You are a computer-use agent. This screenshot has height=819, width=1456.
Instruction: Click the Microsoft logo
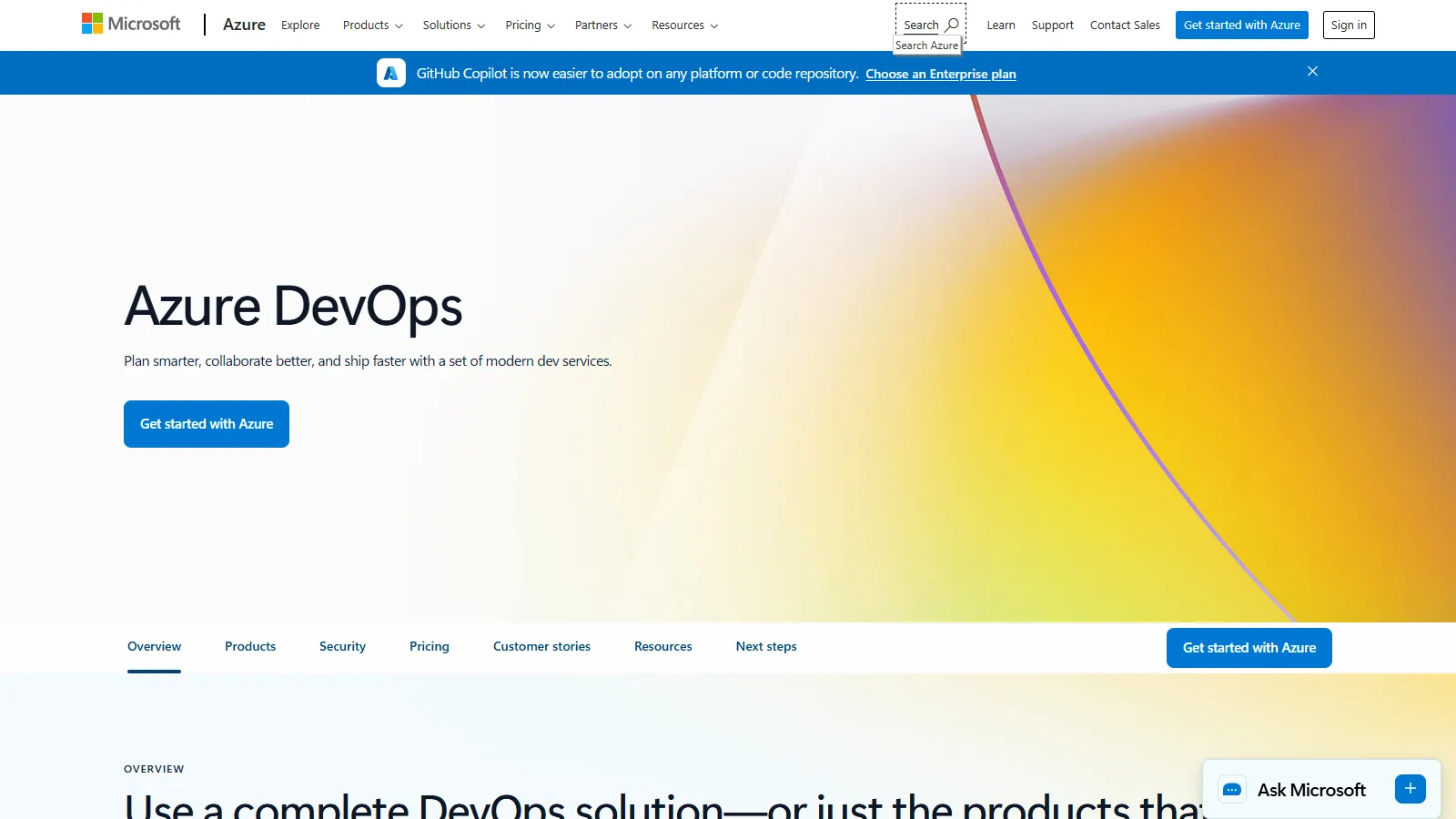[130, 23]
